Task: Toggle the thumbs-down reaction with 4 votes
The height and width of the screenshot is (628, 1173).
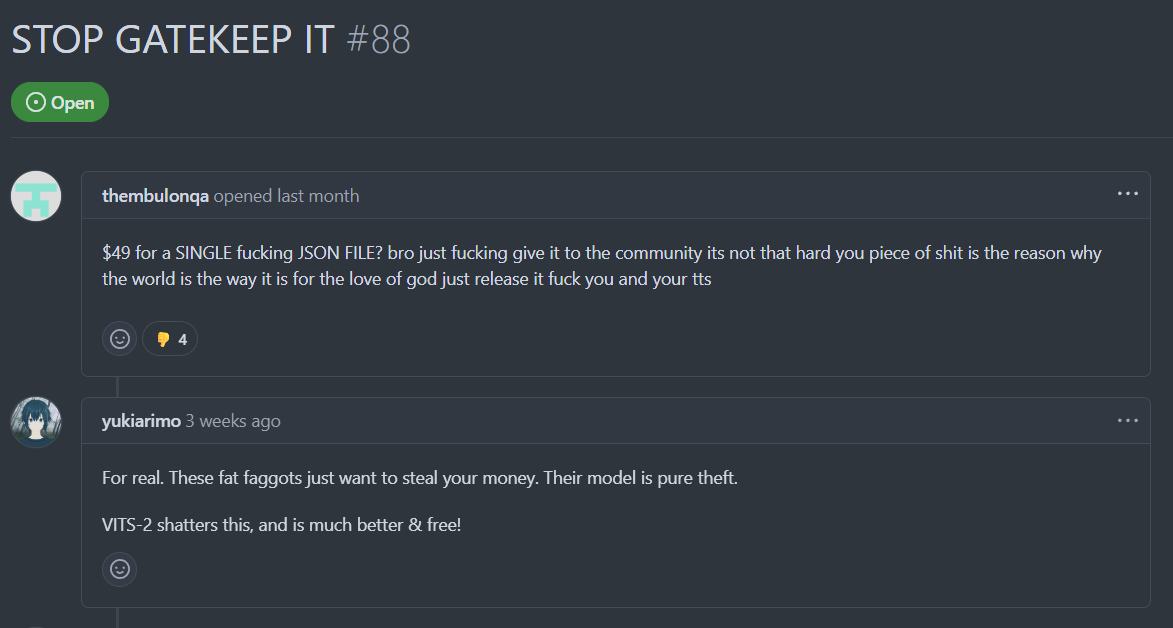Action: tap(171, 339)
